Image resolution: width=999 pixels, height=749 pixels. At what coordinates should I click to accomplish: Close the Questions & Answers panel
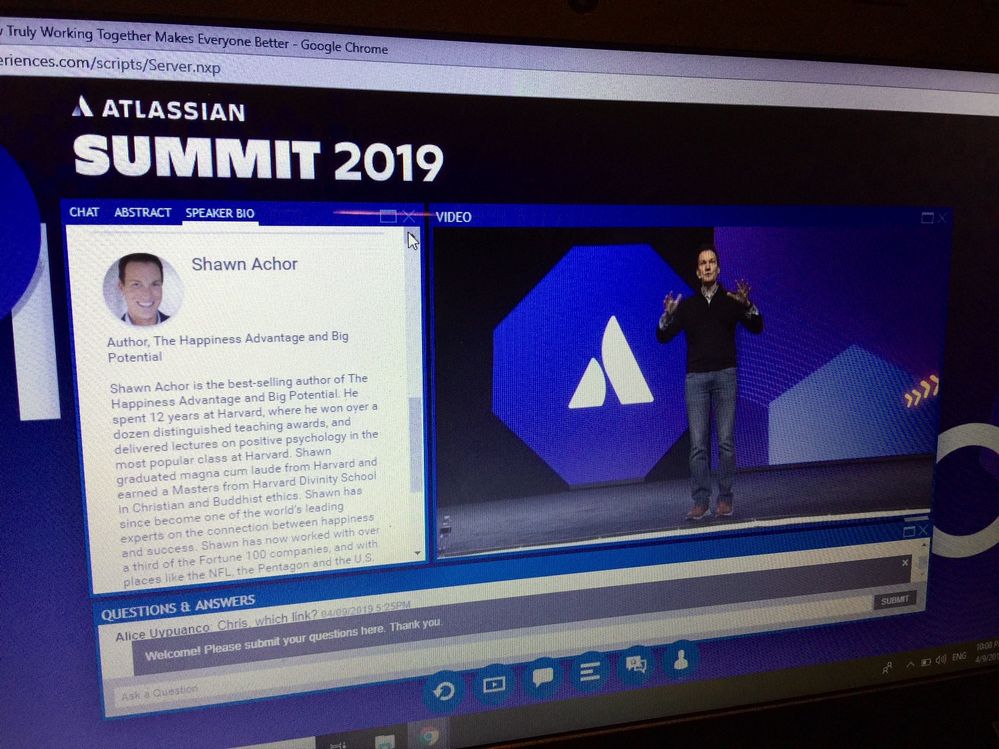coord(923,530)
